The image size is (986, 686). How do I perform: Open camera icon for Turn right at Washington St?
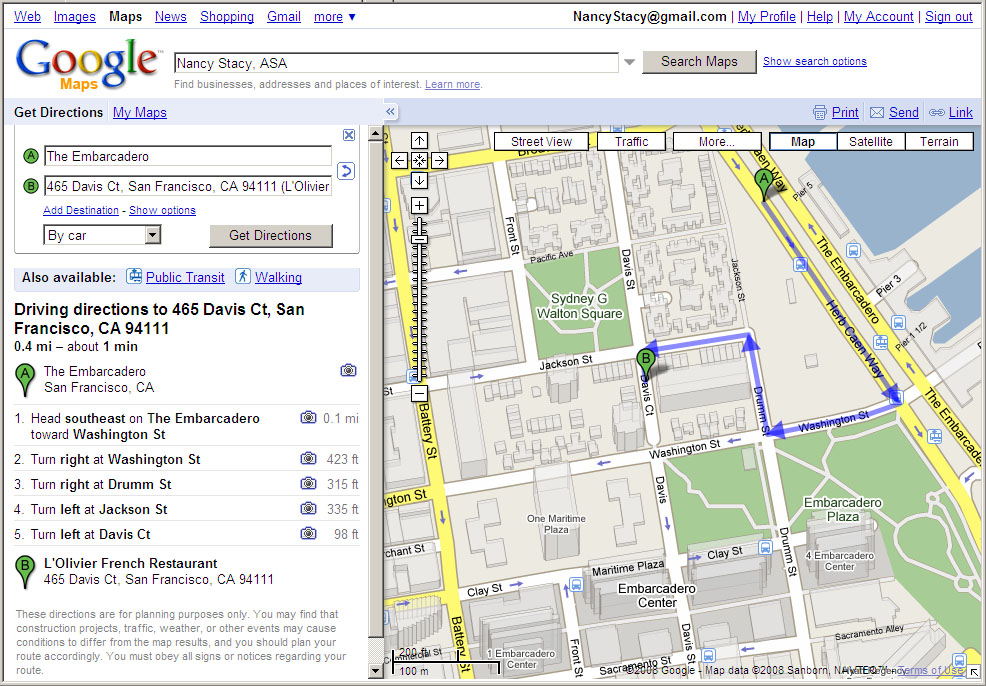pyautogui.click(x=308, y=458)
